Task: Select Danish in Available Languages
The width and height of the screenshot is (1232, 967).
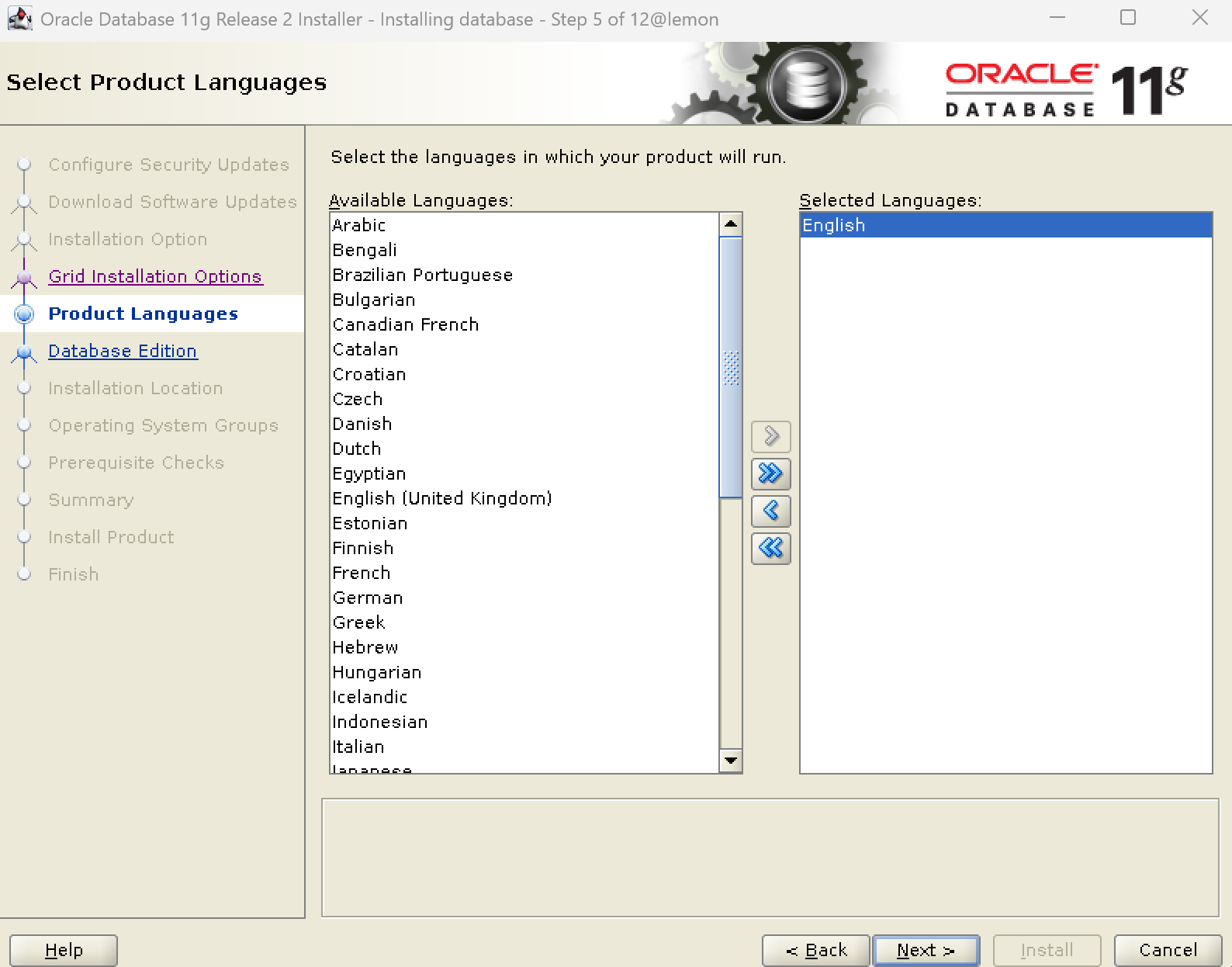Action: (524, 424)
